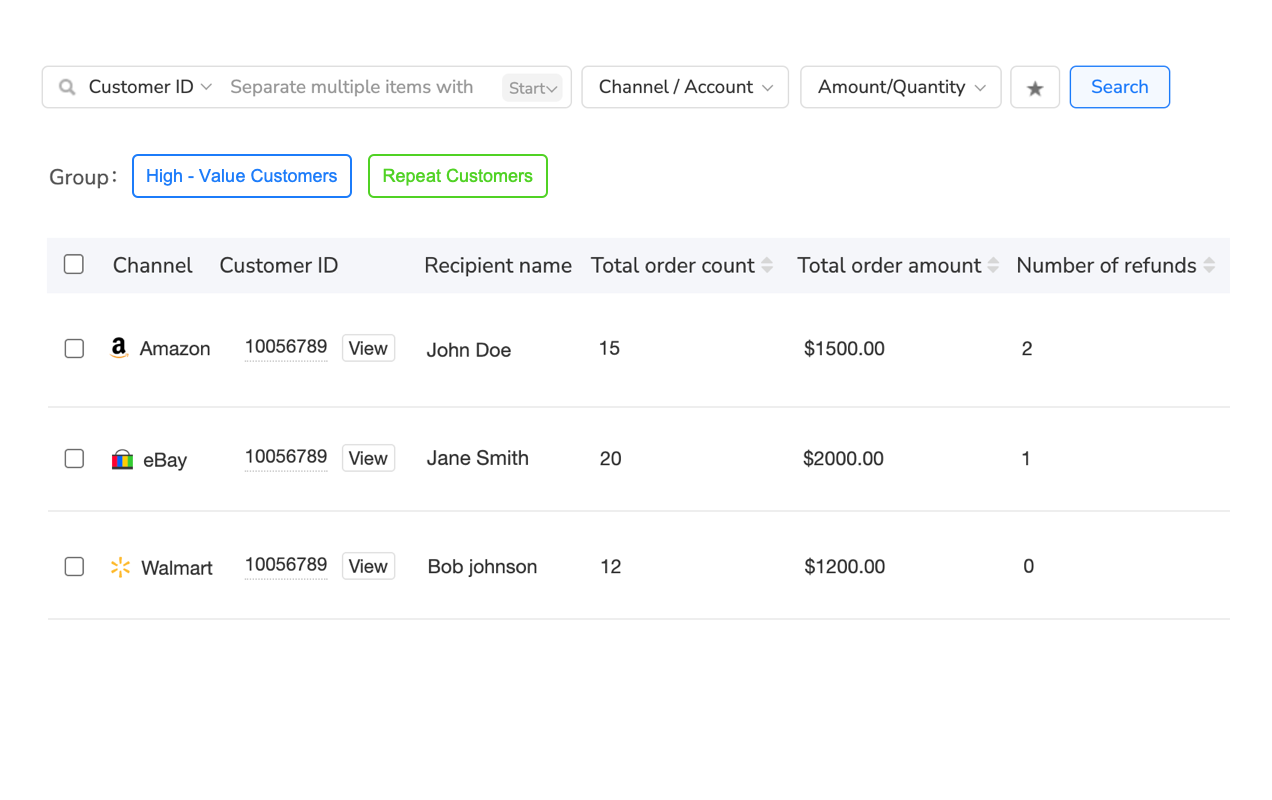Click View next to Jane Smith's customer ID
The image size is (1272, 800).
(x=368, y=458)
